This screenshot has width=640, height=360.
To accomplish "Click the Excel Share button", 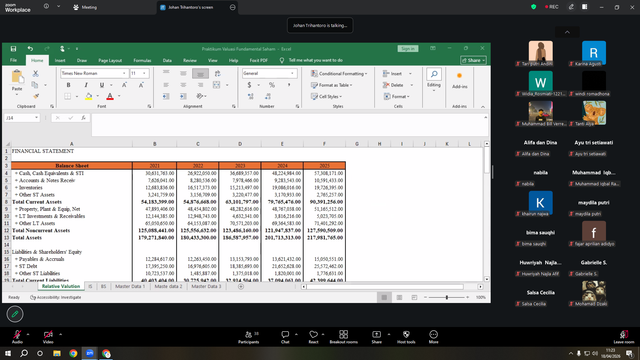I will point(473,60).
